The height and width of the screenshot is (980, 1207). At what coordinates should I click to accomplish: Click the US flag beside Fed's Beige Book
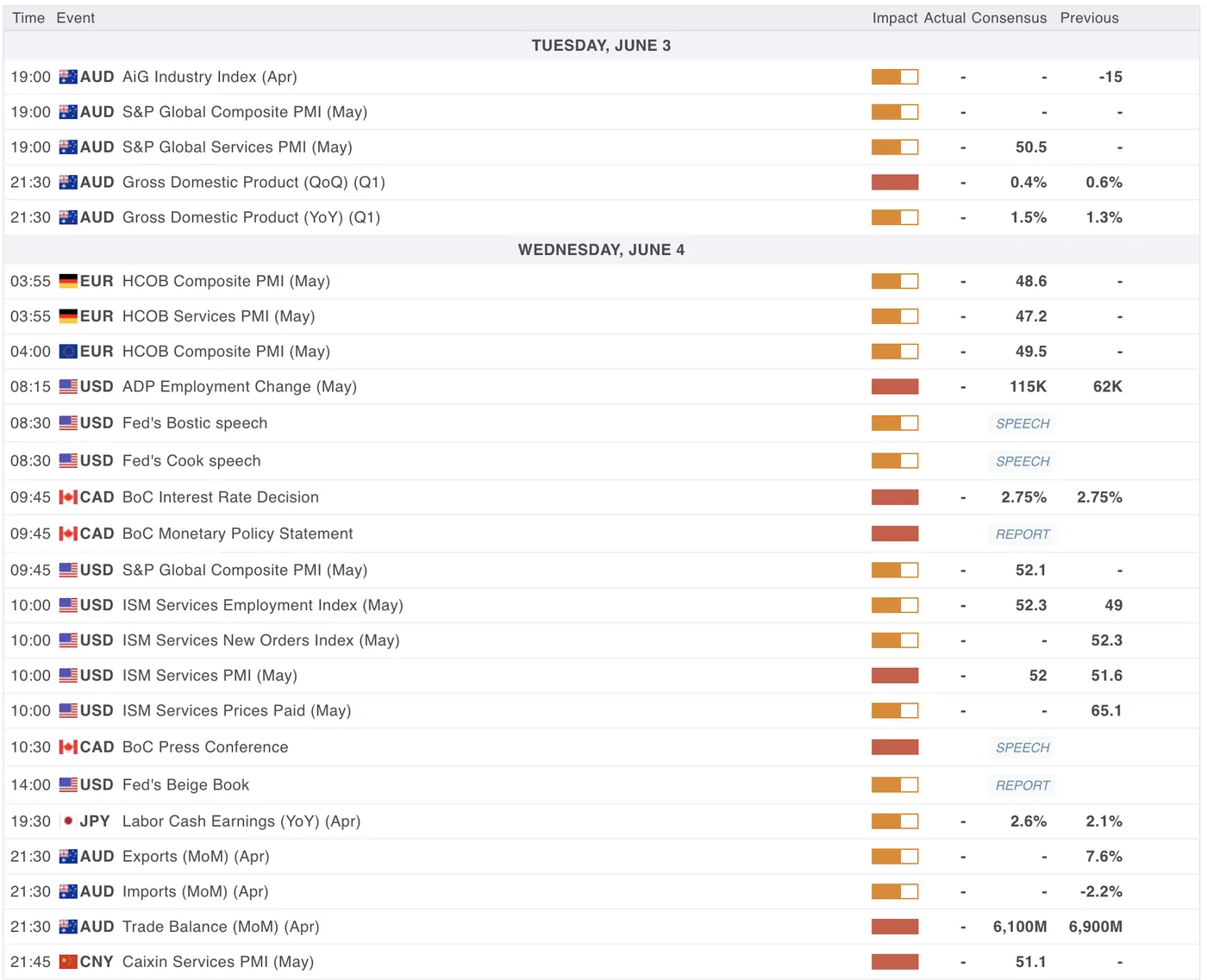coord(68,785)
